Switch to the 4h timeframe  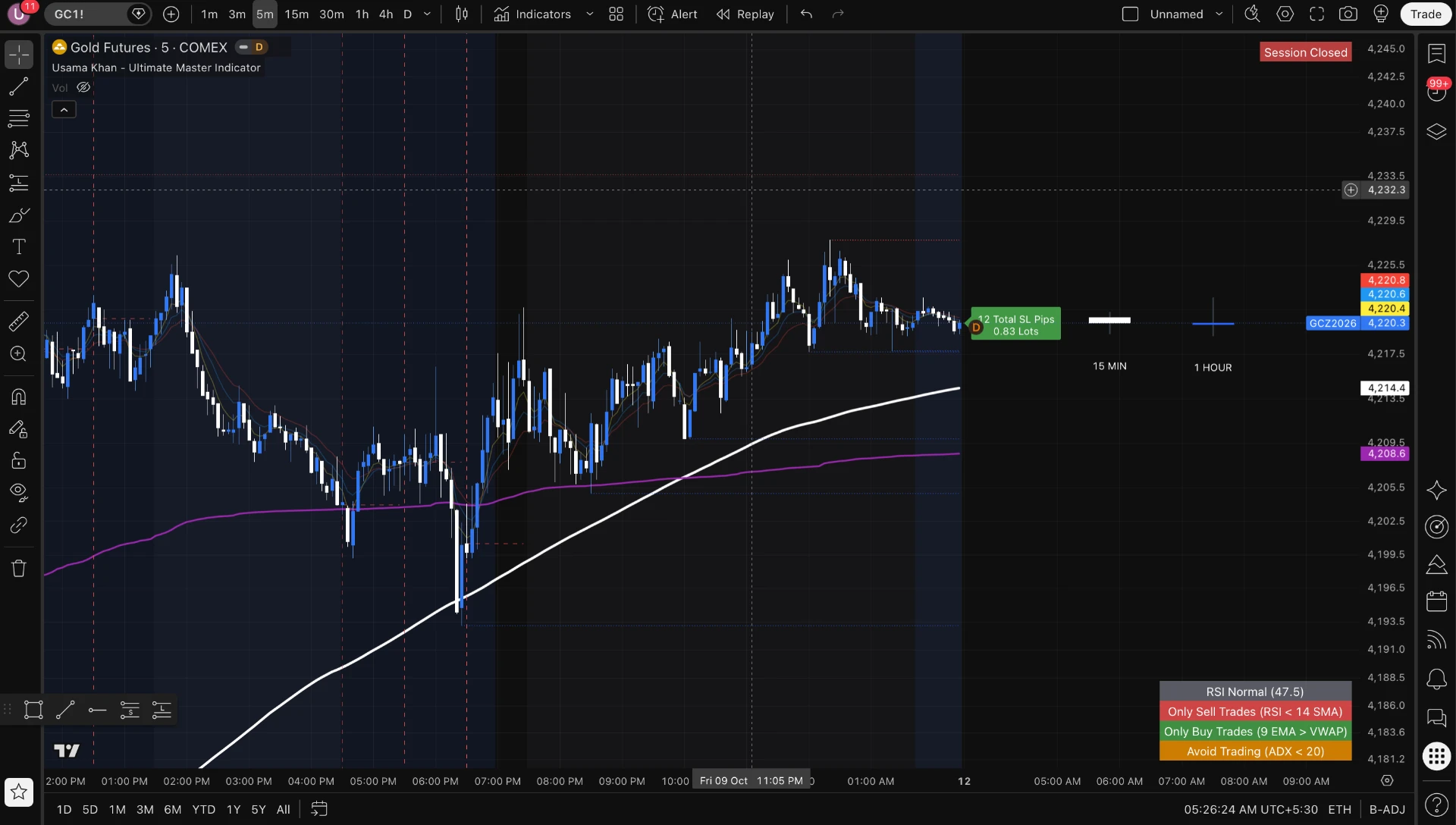click(386, 14)
